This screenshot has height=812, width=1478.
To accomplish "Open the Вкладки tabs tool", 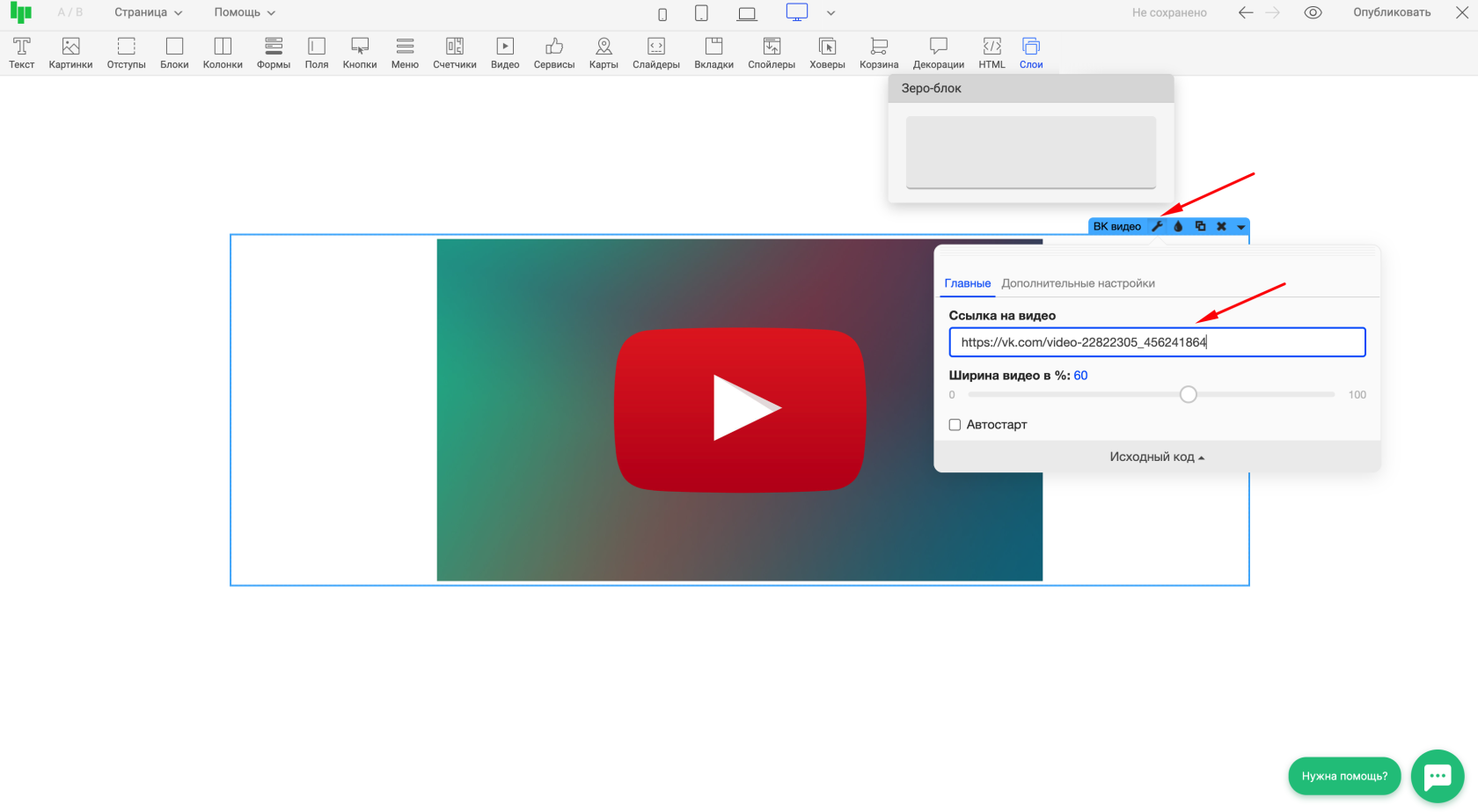I will tap(713, 53).
